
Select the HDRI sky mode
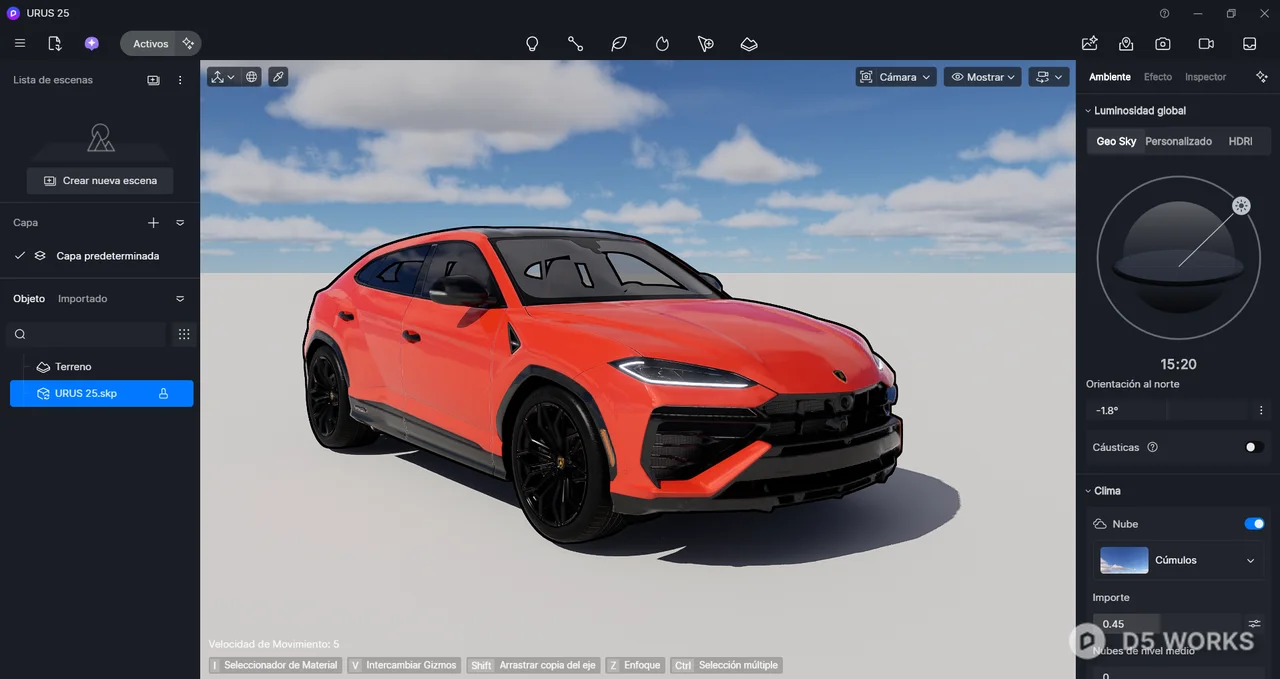point(1240,141)
